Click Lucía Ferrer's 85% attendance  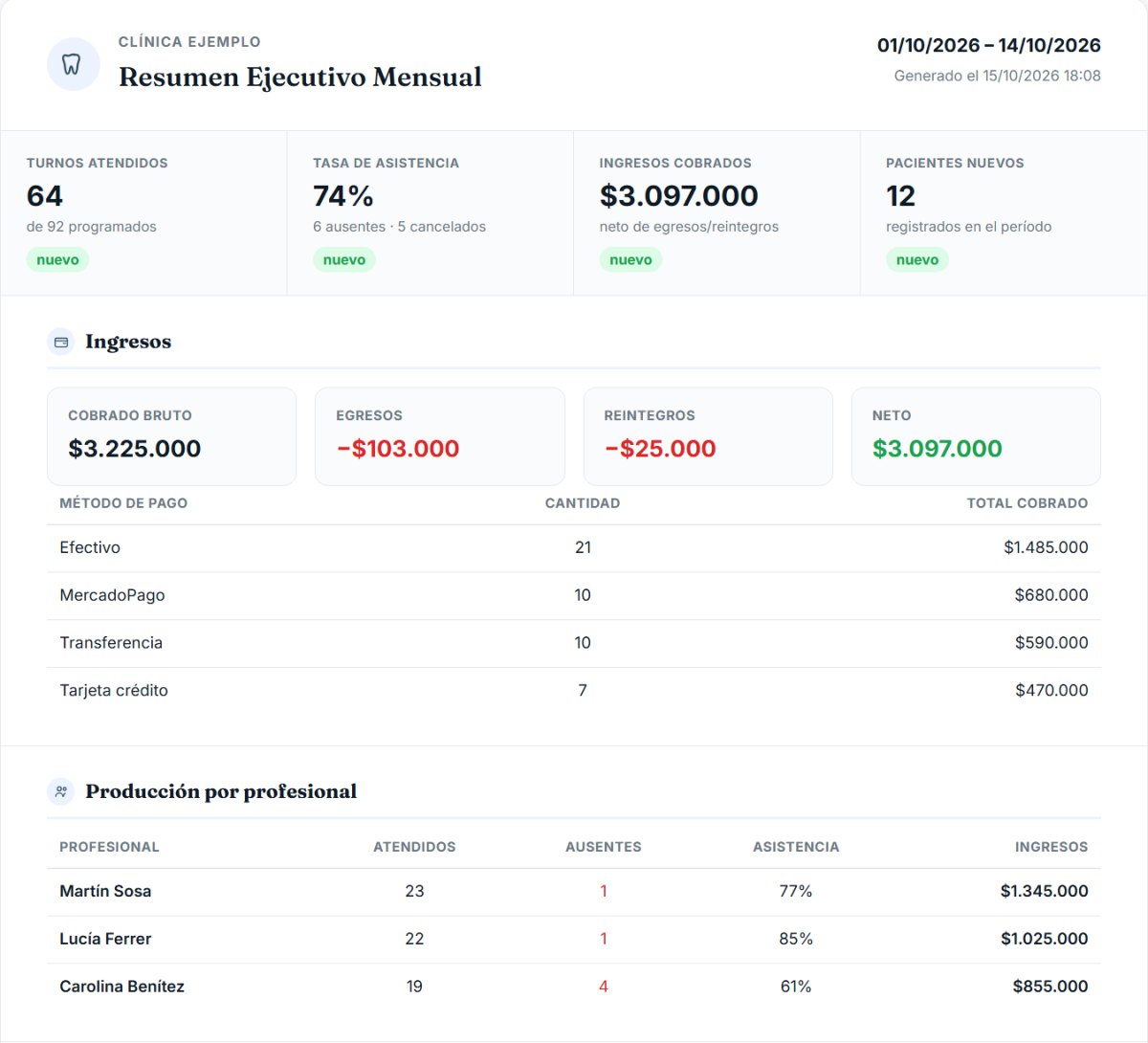796,940
